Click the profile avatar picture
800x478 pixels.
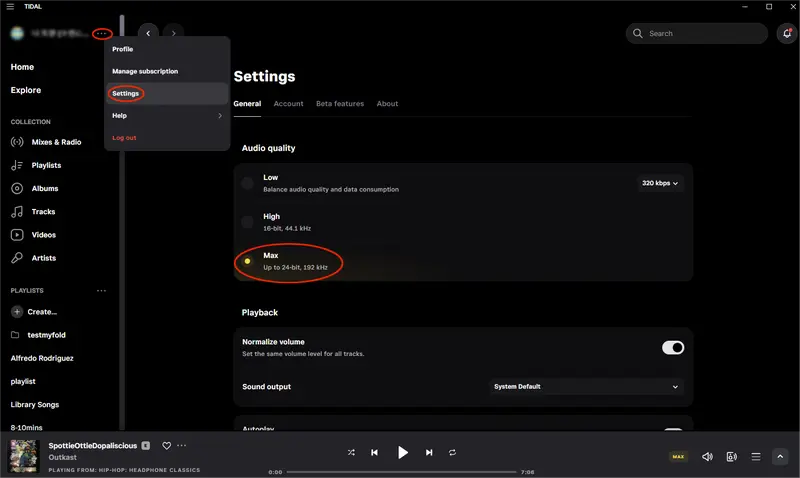(17, 34)
